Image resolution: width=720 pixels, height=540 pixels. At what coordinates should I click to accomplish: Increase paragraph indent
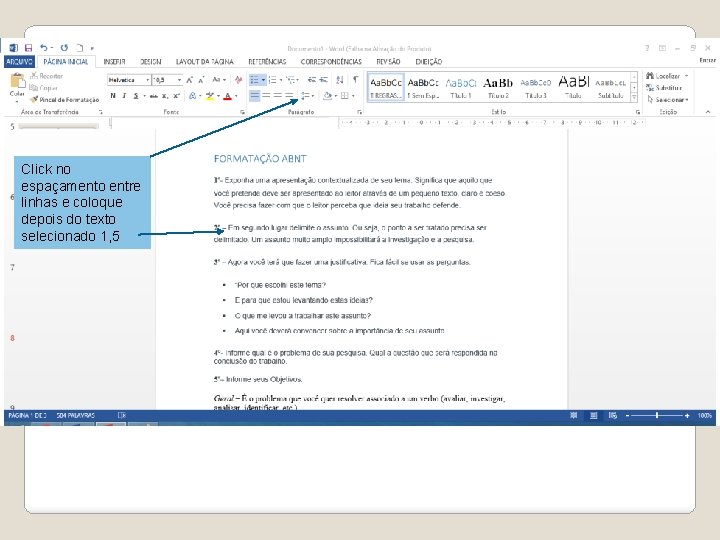pyautogui.click(x=324, y=80)
